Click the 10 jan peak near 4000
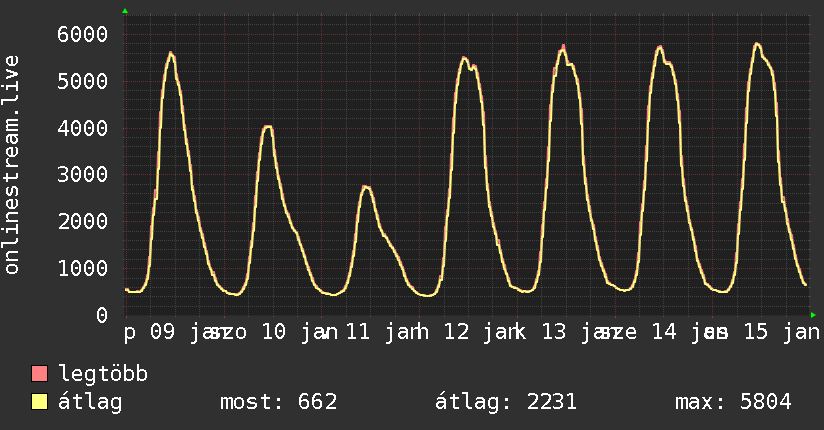 click(x=268, y=127)
